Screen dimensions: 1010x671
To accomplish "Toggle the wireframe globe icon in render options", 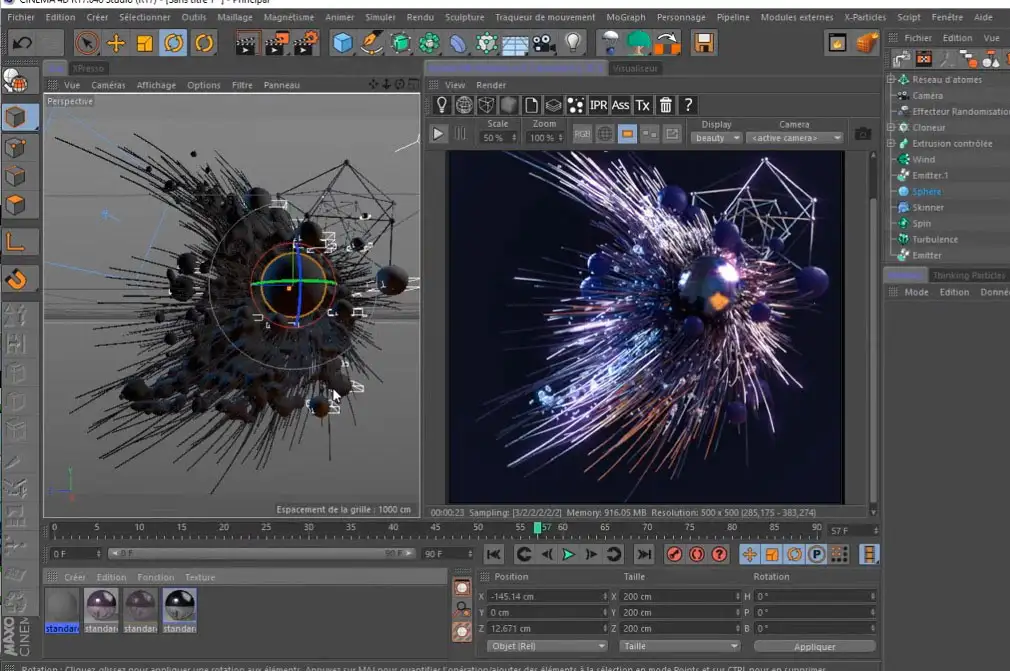I will pyautogui.click(x=605, y=134).
